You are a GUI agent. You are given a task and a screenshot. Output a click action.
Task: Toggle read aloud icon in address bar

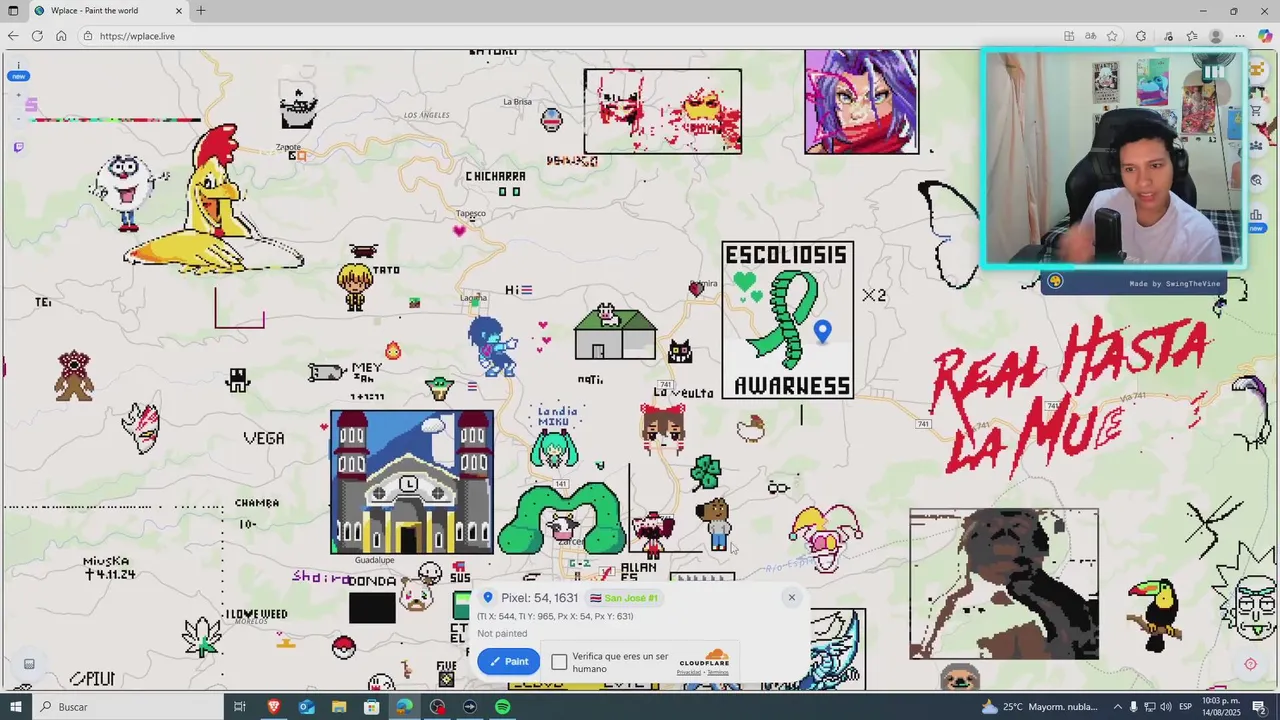pyautogui.click(x=1091, y=36)
